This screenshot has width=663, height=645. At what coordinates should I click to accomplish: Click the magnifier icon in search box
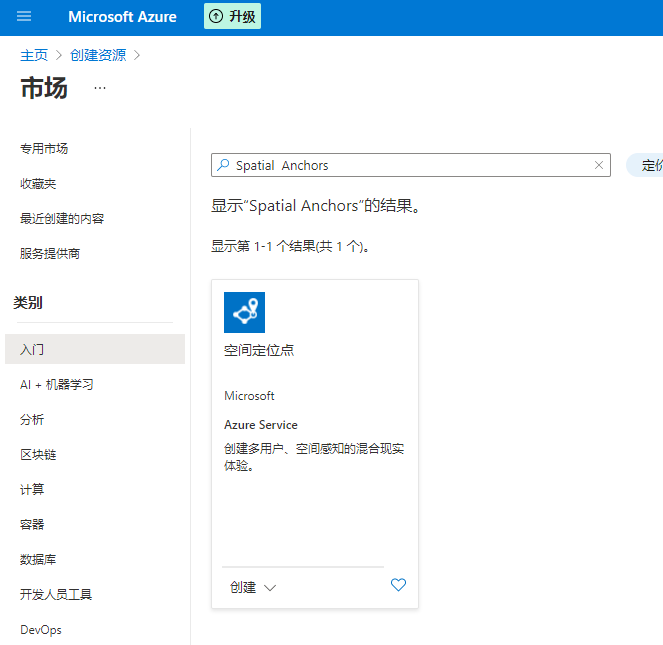pos(223,165)
